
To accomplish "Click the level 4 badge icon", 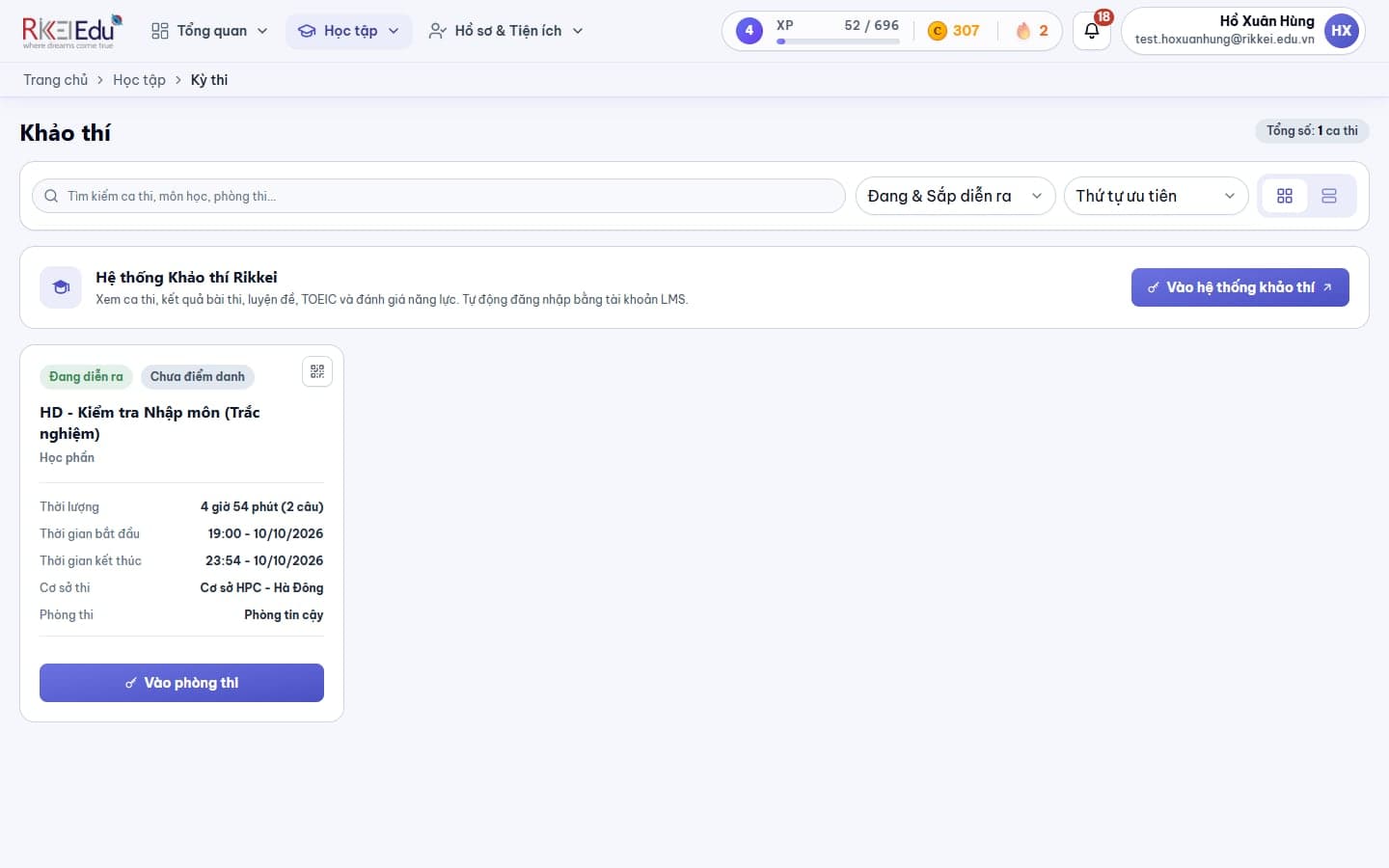I will pos(749,31).
